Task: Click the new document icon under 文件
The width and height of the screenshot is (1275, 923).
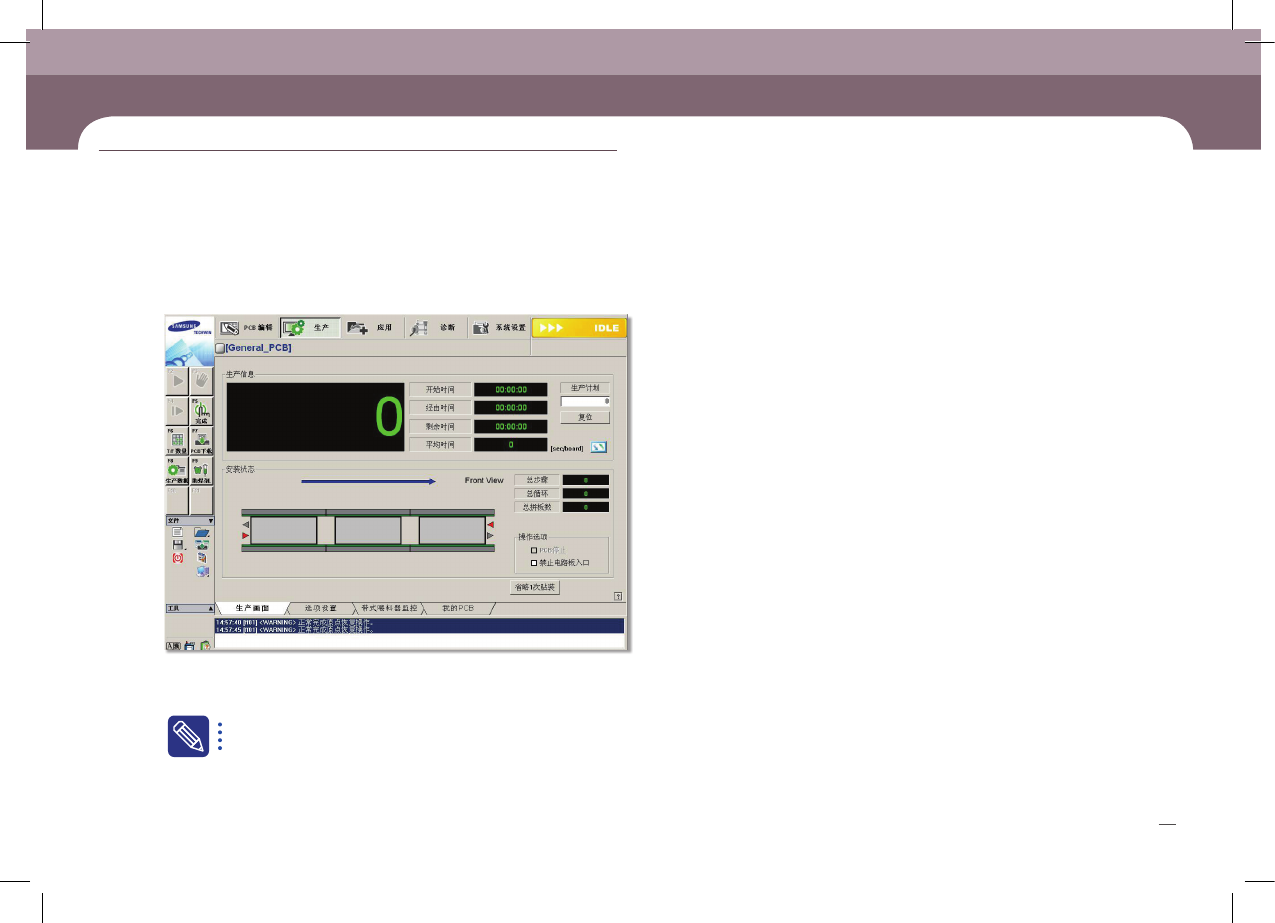Action: [x=177, y=532]
